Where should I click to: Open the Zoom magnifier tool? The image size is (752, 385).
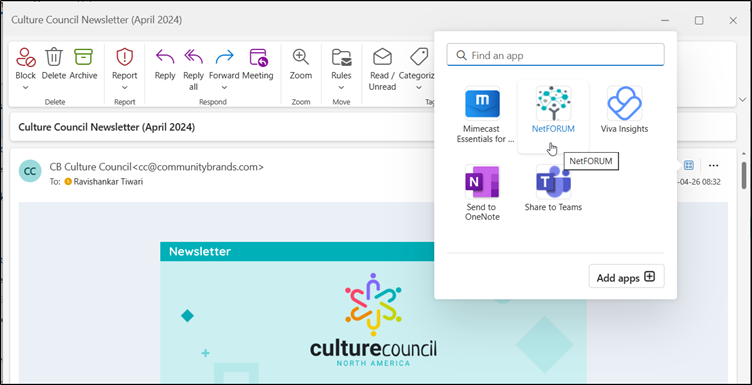click(301, 57)
